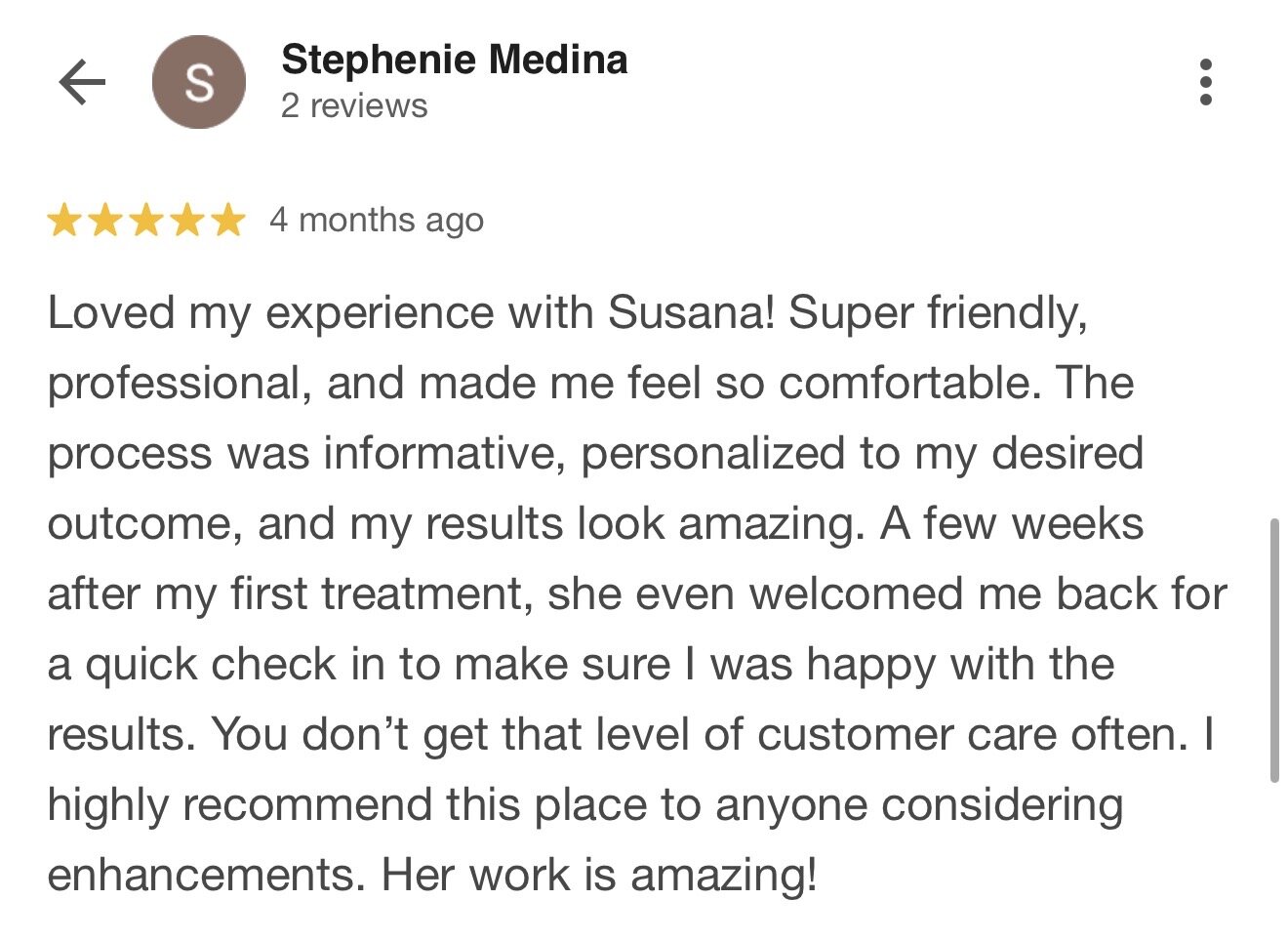Tap the brown "S" profile avatar

(199, 82)
